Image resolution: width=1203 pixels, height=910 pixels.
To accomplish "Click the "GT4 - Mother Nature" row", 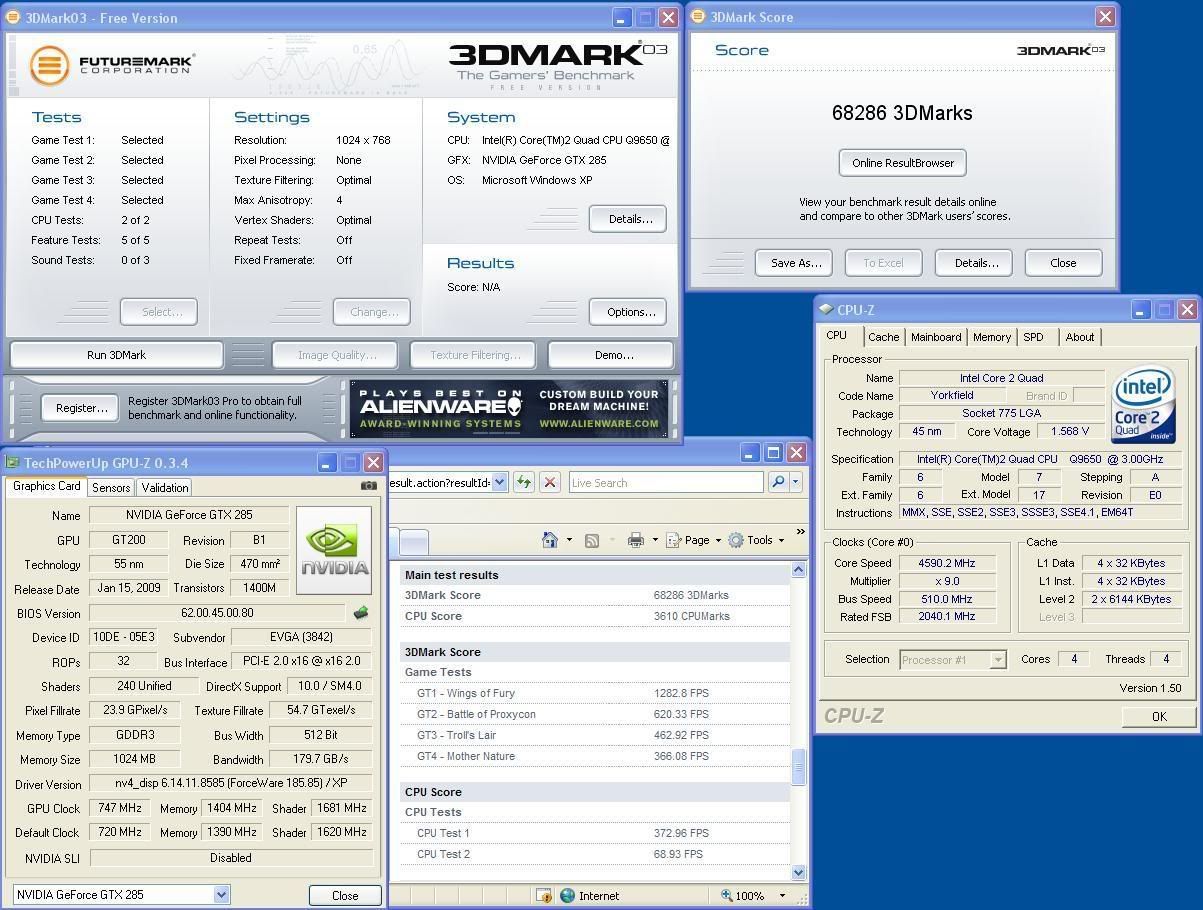I will [x=597, y=756].
